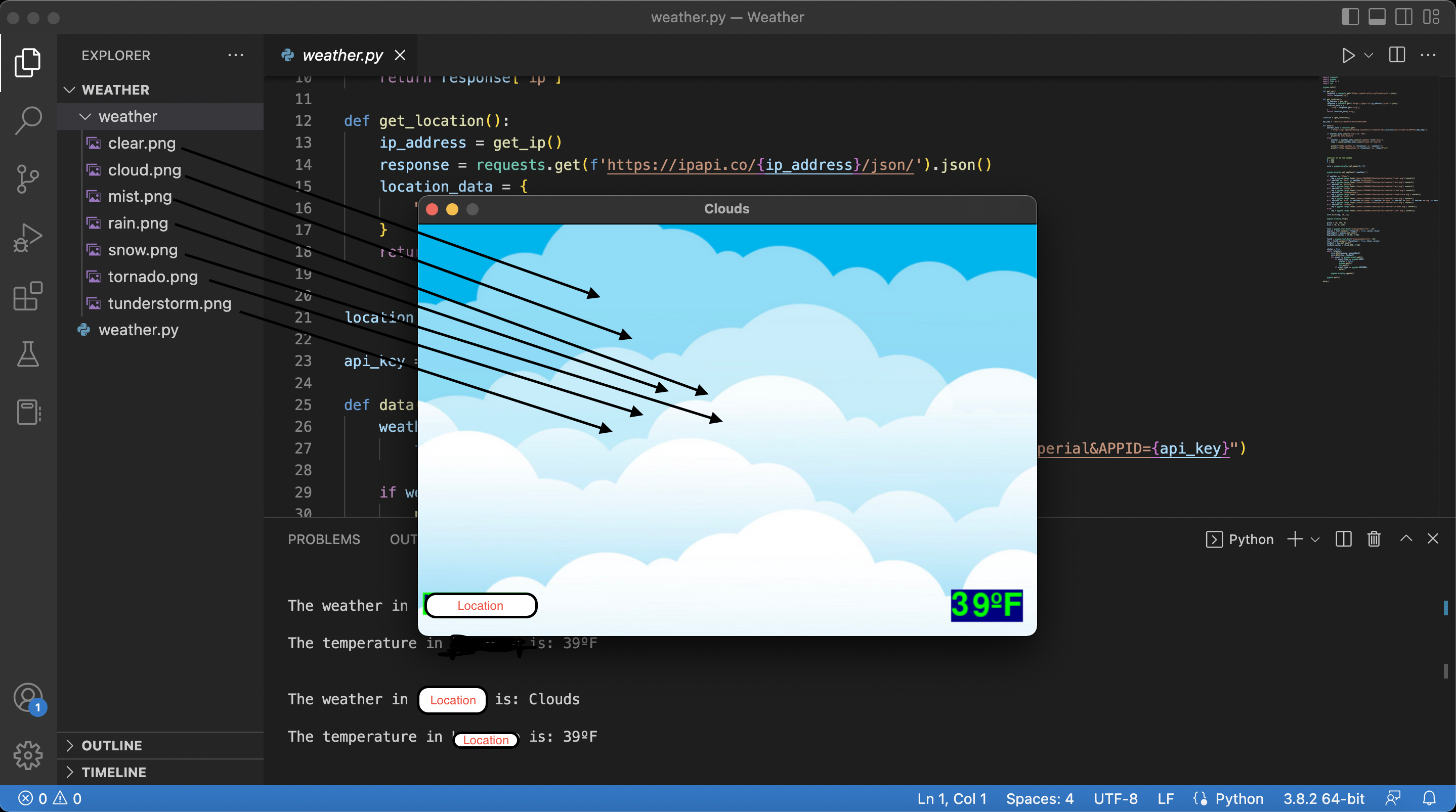Open the Customize Layout control
Image resolution: width=1456 pixels, height=812 pixels.
[x=1432, y=17]
